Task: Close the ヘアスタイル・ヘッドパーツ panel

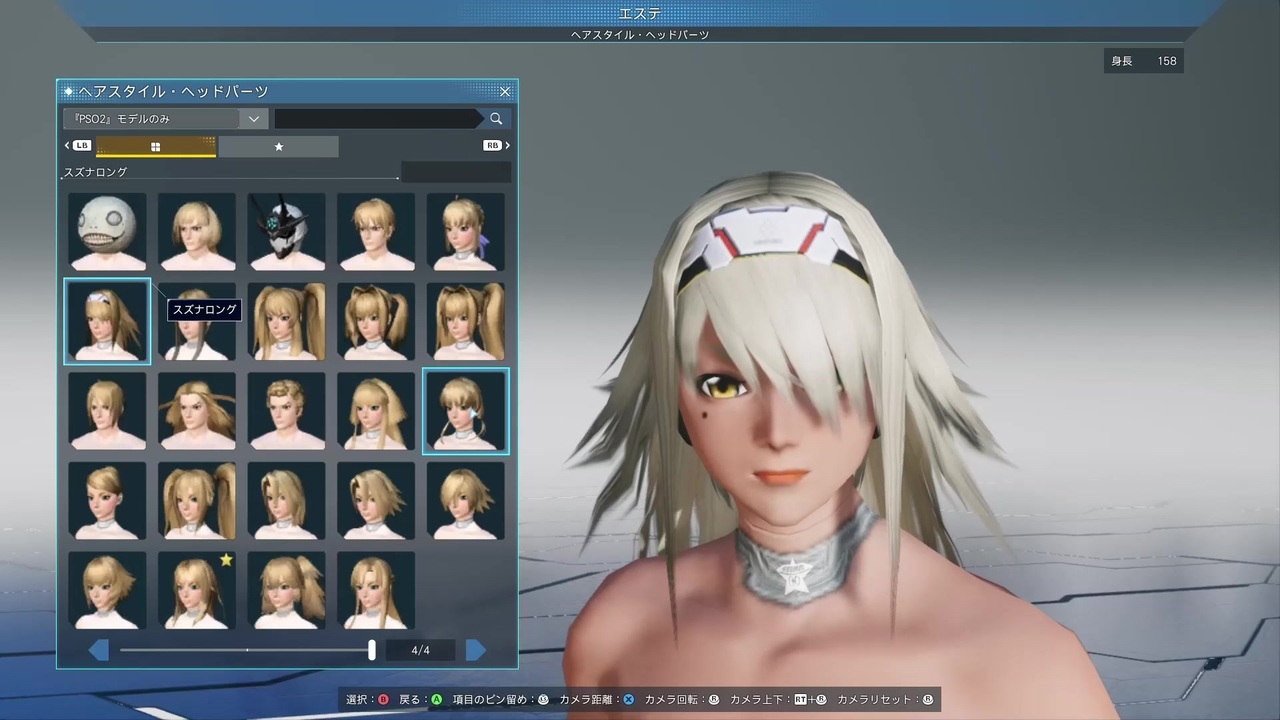Action: 505,91
